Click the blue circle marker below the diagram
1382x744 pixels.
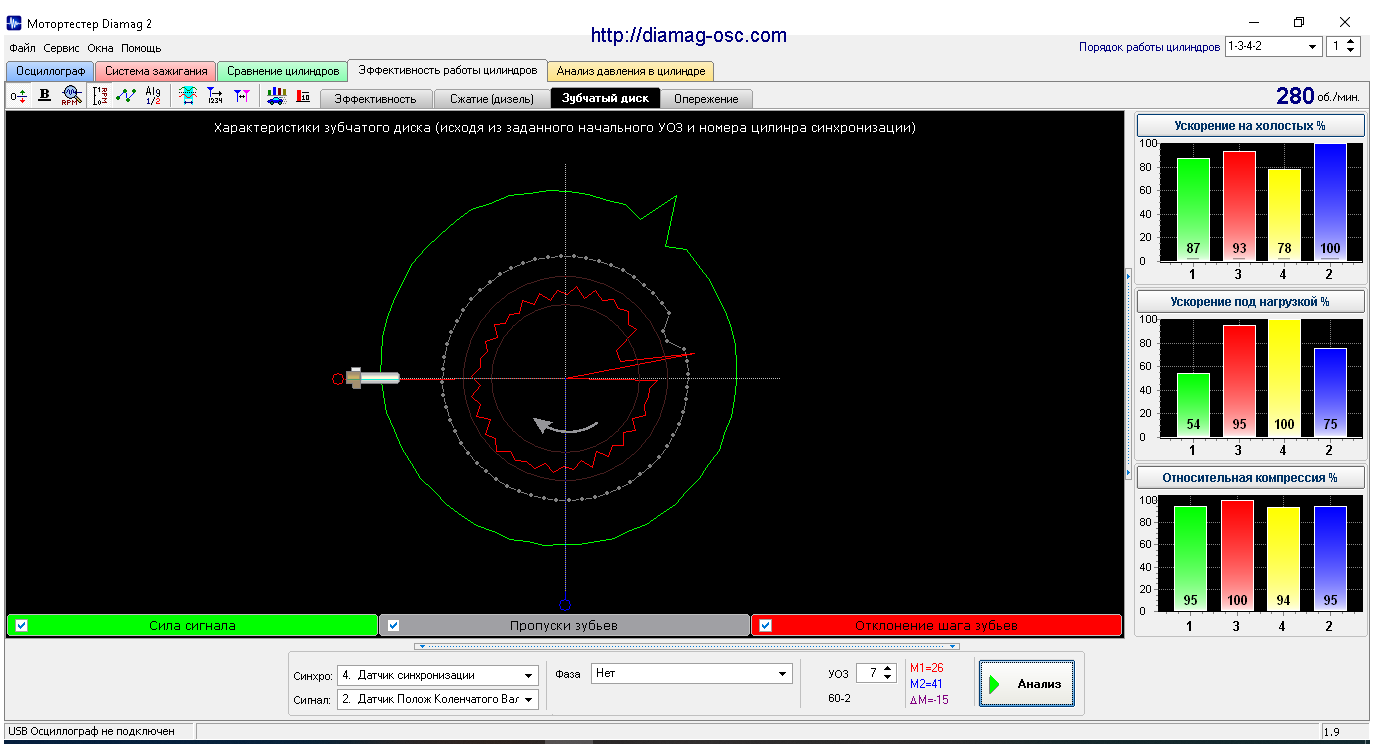coord(565,605)
